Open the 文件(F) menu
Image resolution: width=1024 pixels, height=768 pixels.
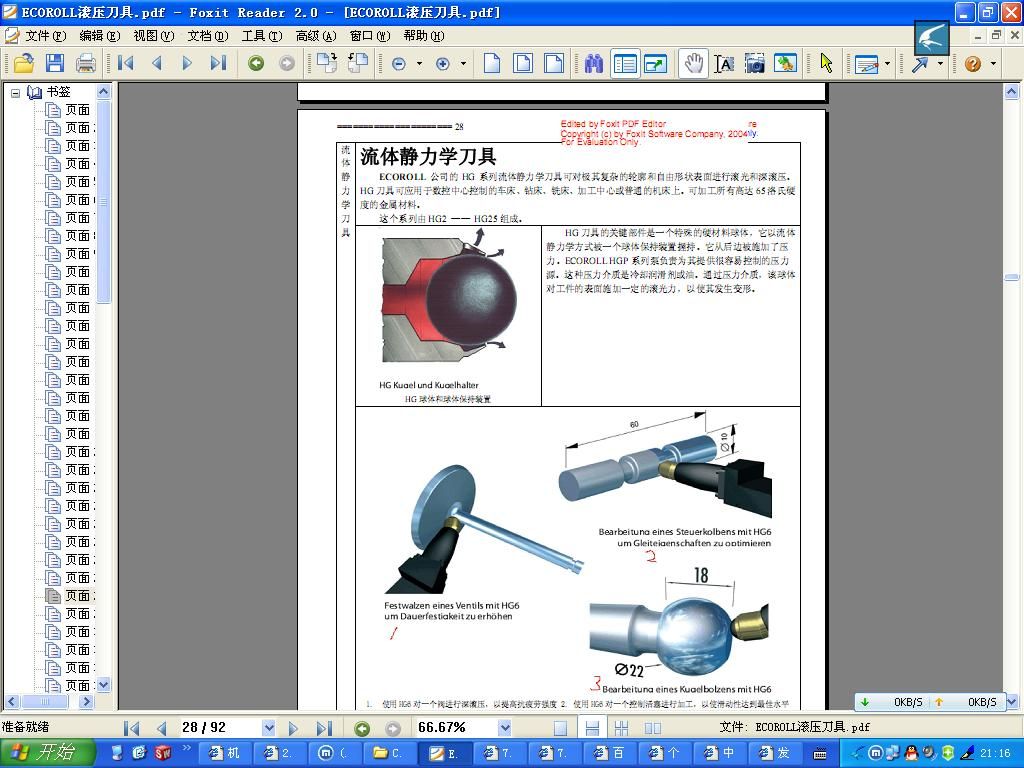pos(44,36)
